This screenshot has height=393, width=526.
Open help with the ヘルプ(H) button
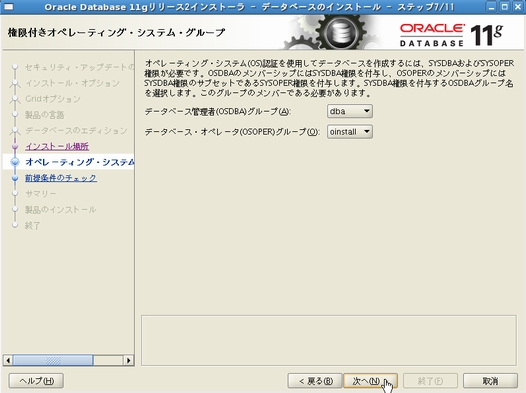[x=36, y=381]
